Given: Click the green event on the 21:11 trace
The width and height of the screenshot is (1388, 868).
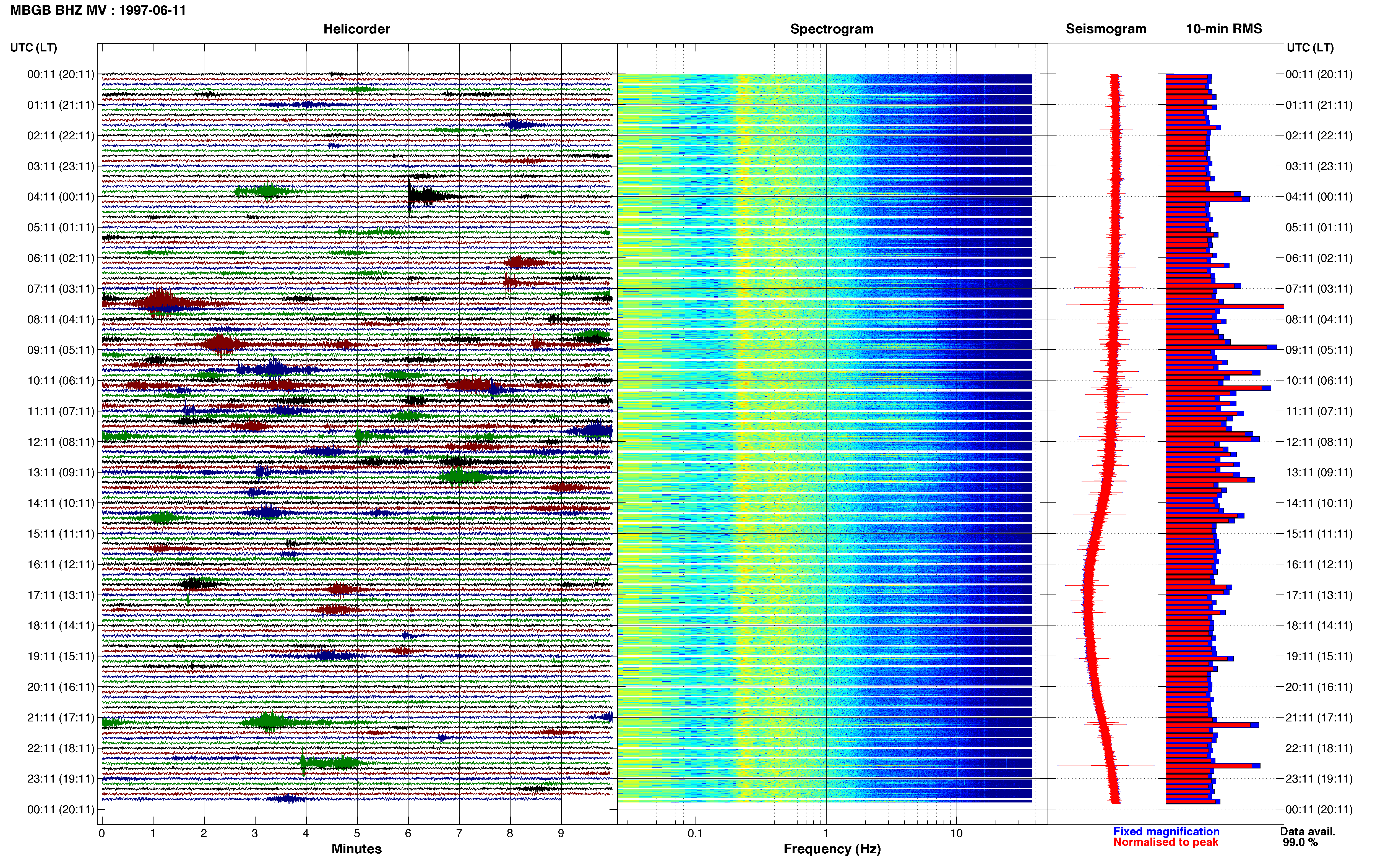Looking at the screenshot, I should tap(269, 722).
